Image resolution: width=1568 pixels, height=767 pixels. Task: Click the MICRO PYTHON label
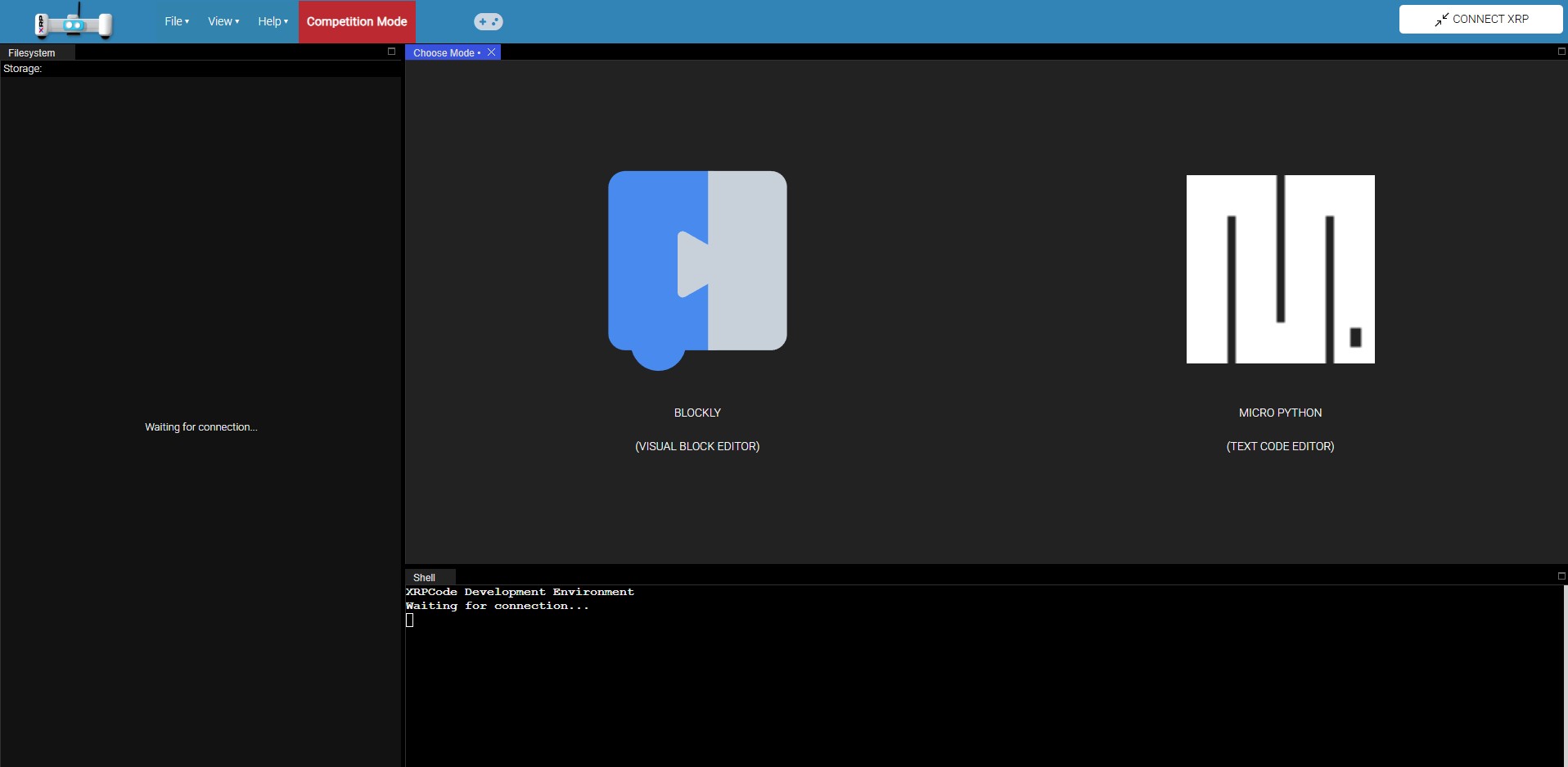(x=1281, y=413)
